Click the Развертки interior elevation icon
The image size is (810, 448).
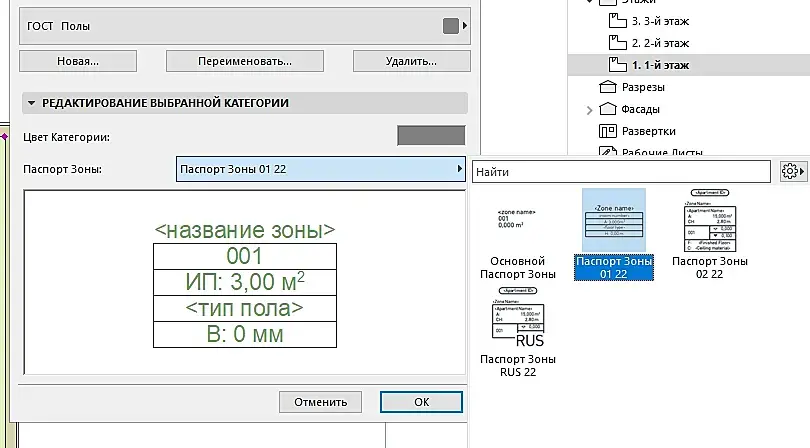(608, 131)
